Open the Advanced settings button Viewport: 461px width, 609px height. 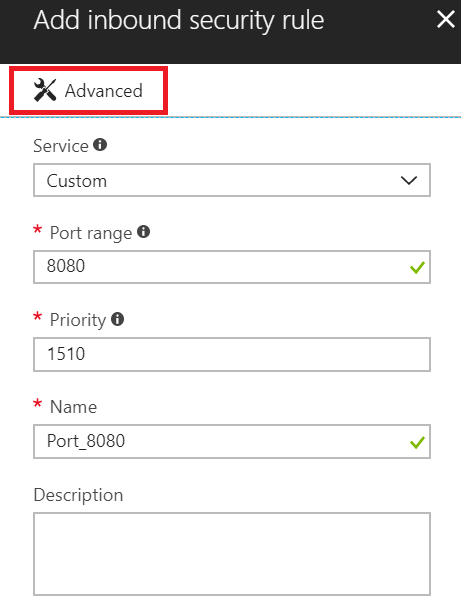[88, 90]
